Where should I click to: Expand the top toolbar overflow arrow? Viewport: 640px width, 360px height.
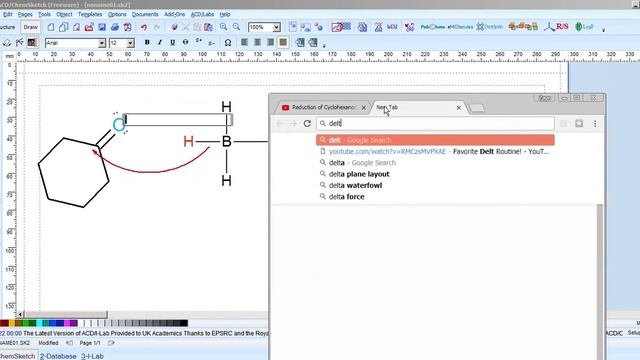pos(603,30)
